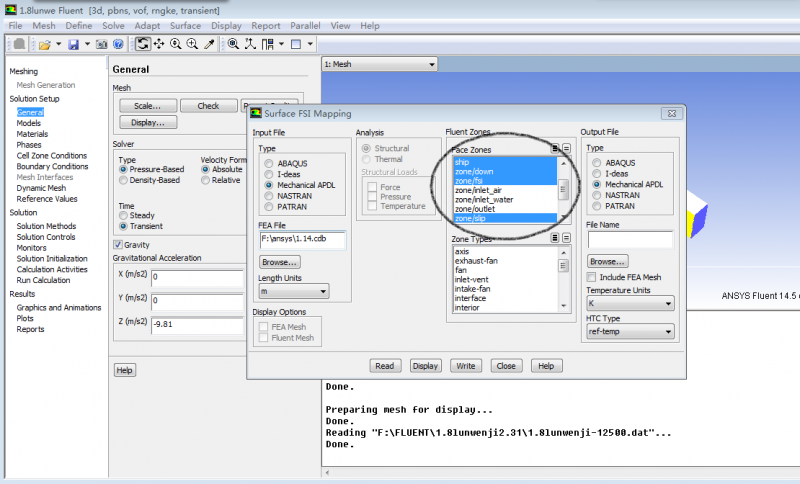
Task: Click the Read button in FSI dialog
Action: [x=385, y=366]
